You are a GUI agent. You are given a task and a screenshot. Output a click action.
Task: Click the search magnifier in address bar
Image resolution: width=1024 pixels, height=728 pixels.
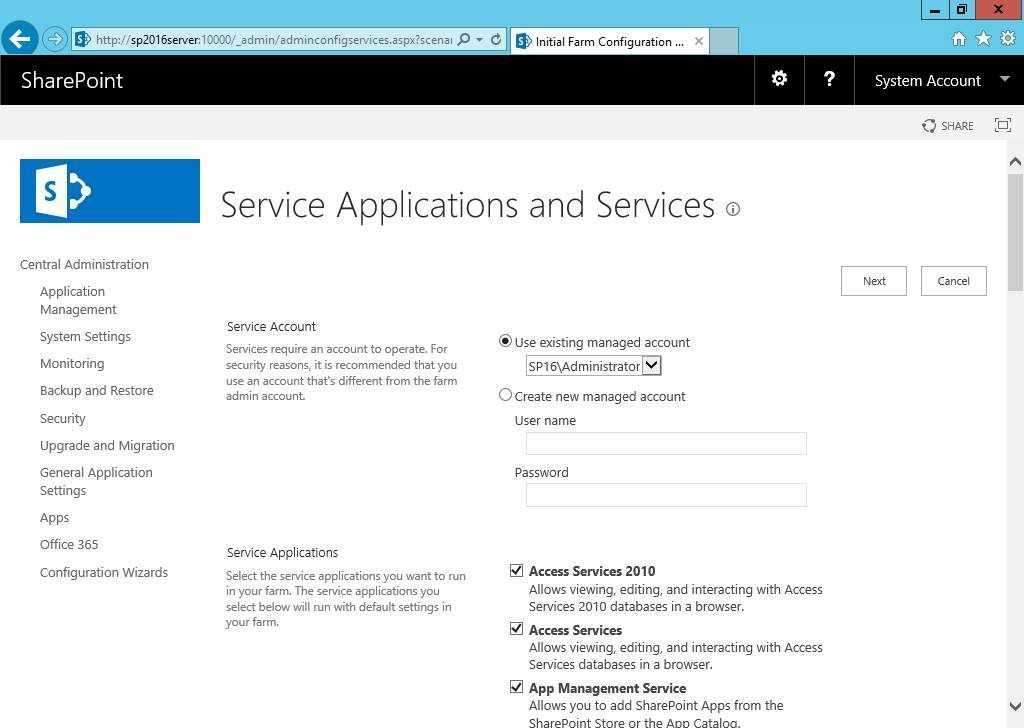pos(464,40)
